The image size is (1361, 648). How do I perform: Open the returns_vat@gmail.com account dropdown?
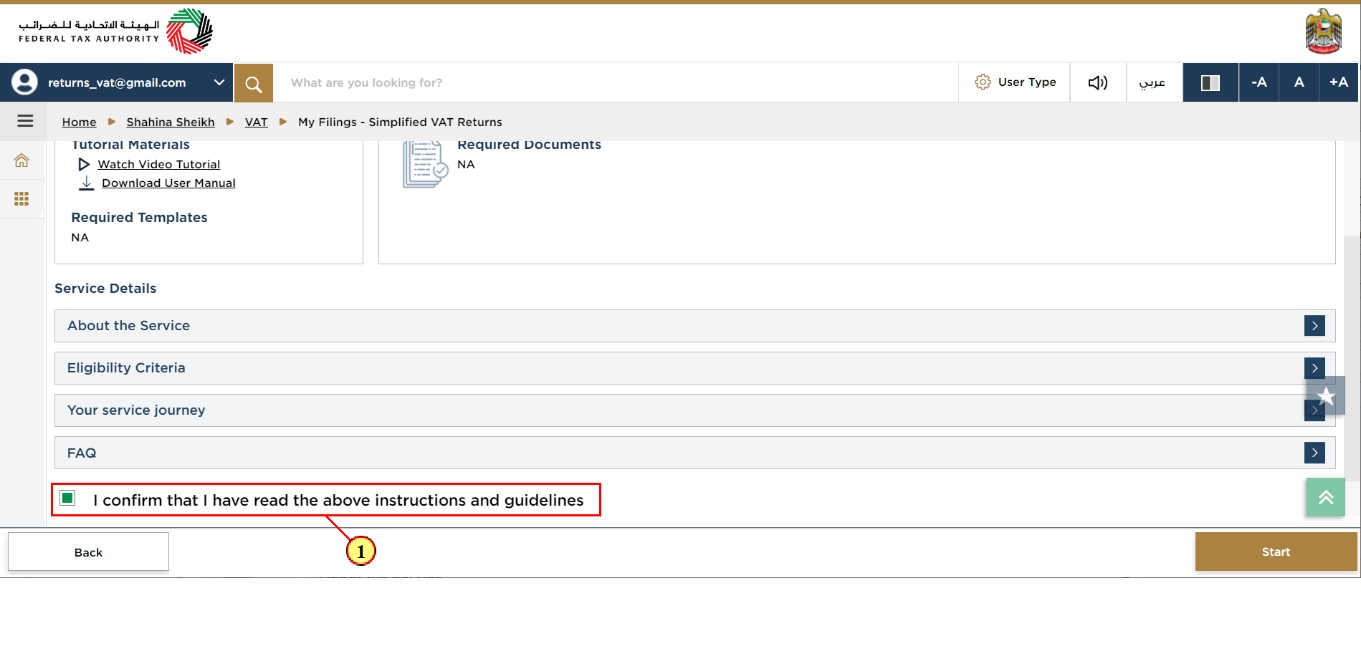coord(117,83)
